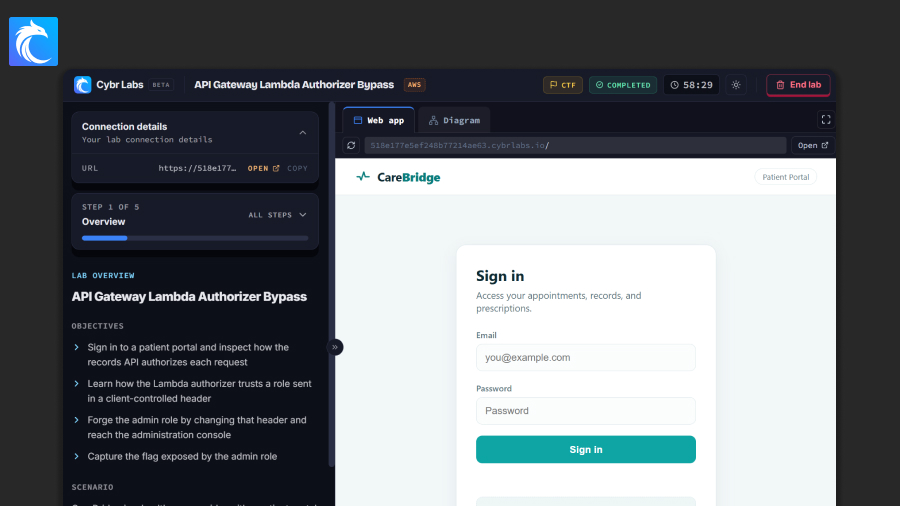Viewport: 900px width, 506px height.
Task: Open the lab URL via OPEN link
Action: (263, 168)
